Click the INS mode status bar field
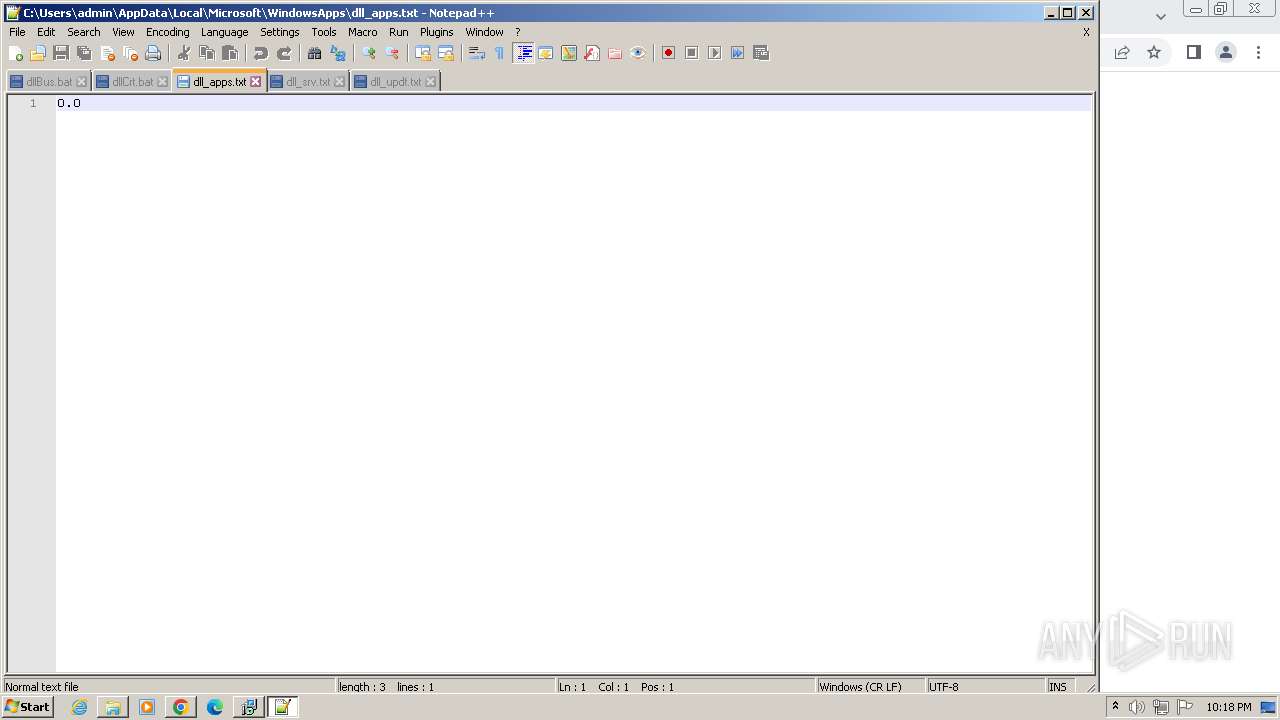 coord(1059,687)
